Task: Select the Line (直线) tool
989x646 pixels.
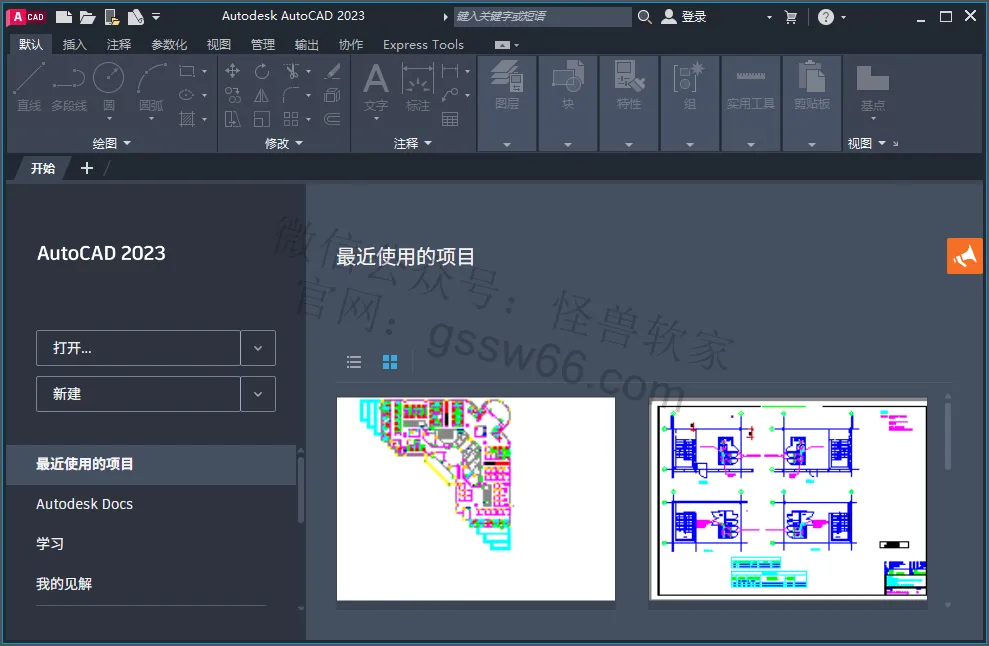Action: coord(28,87)
